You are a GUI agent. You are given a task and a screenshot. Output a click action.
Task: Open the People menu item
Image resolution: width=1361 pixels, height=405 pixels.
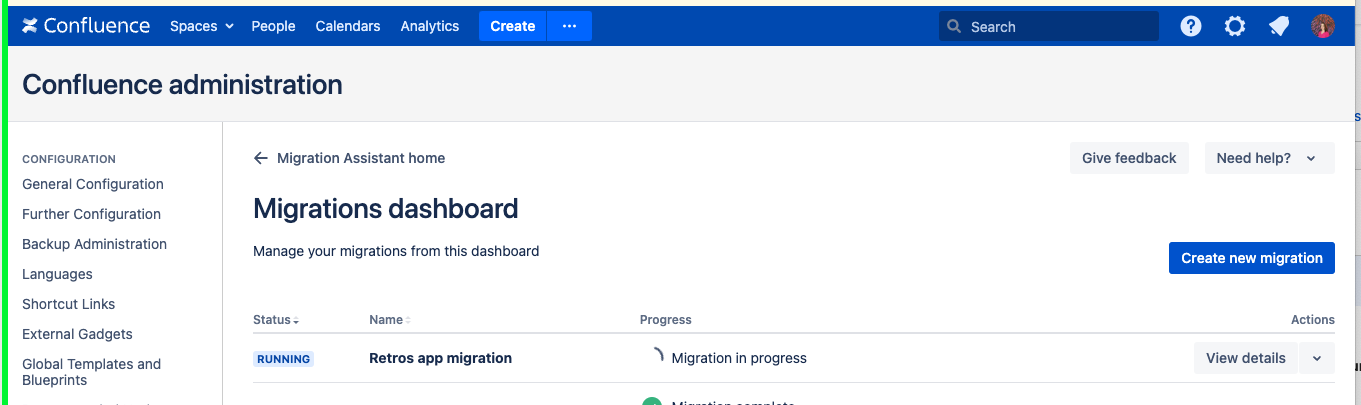273,26
